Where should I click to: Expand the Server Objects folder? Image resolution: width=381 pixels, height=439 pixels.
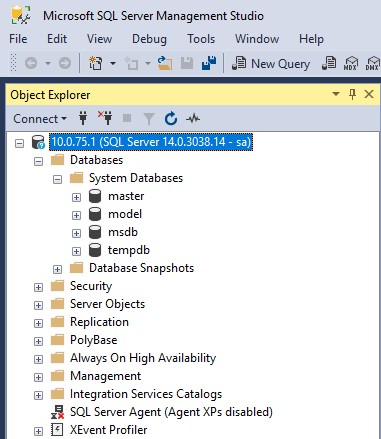(39, 306)
